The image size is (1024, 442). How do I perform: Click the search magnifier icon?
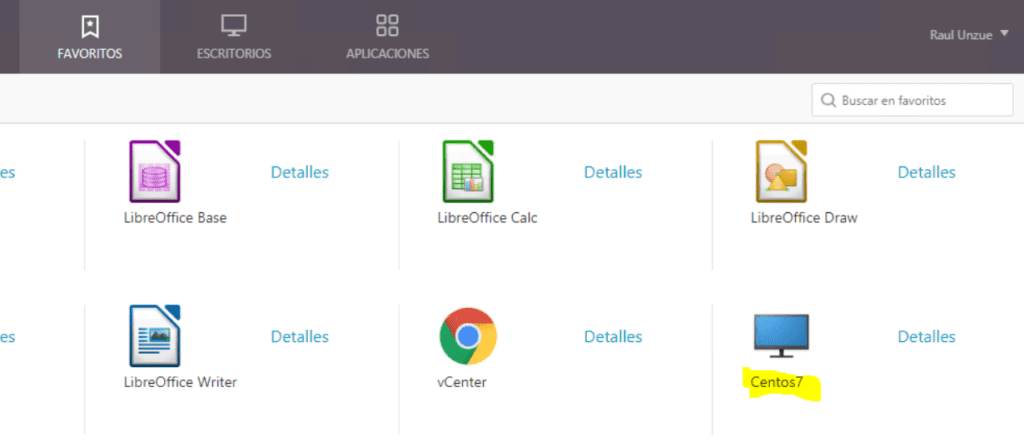coord(828,101)
